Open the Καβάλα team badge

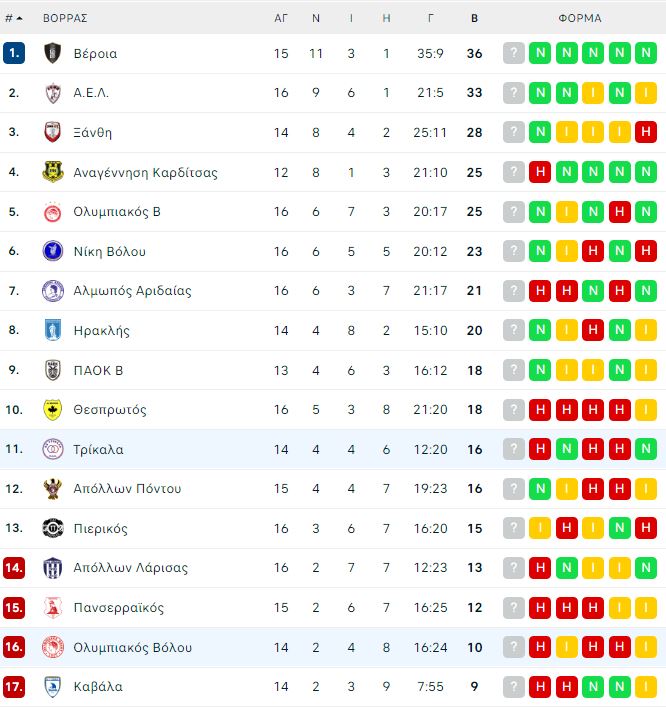click(x=53, y=687)
